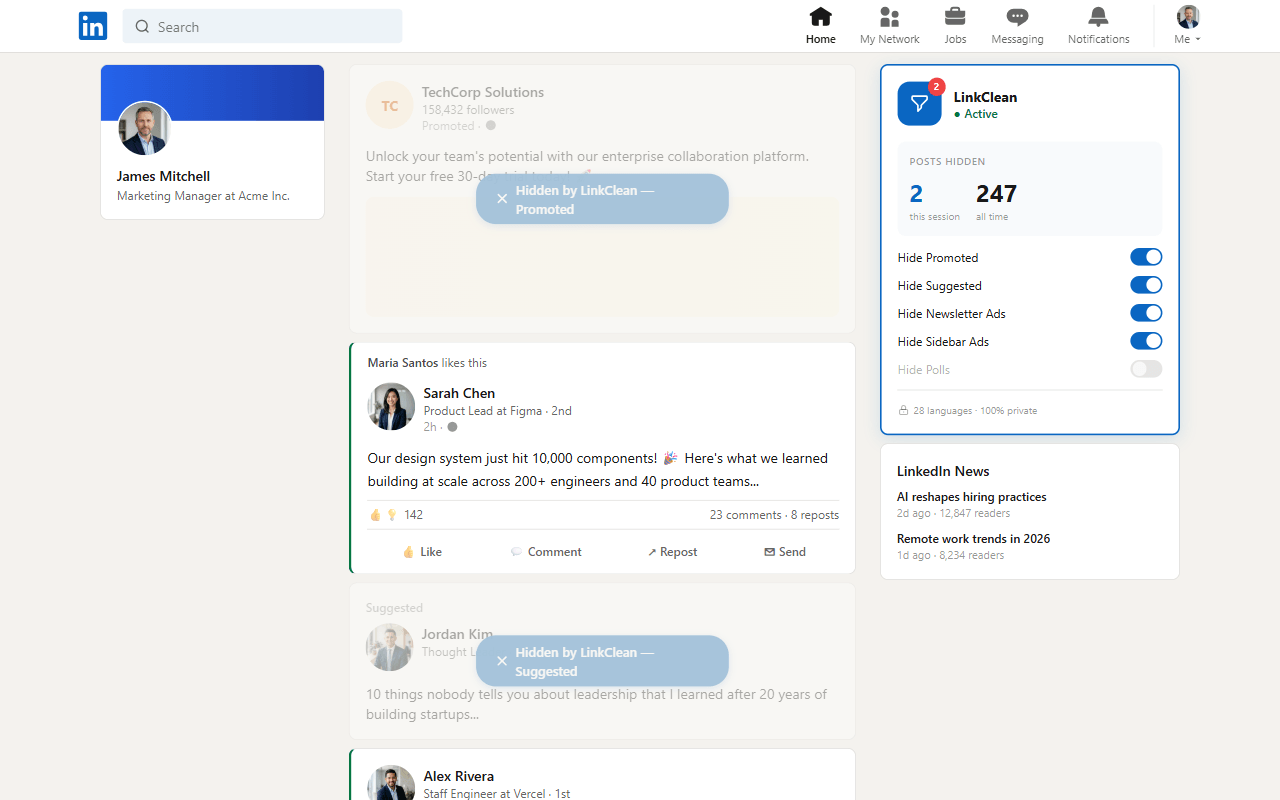Select the Home tab

pos(820,26)
